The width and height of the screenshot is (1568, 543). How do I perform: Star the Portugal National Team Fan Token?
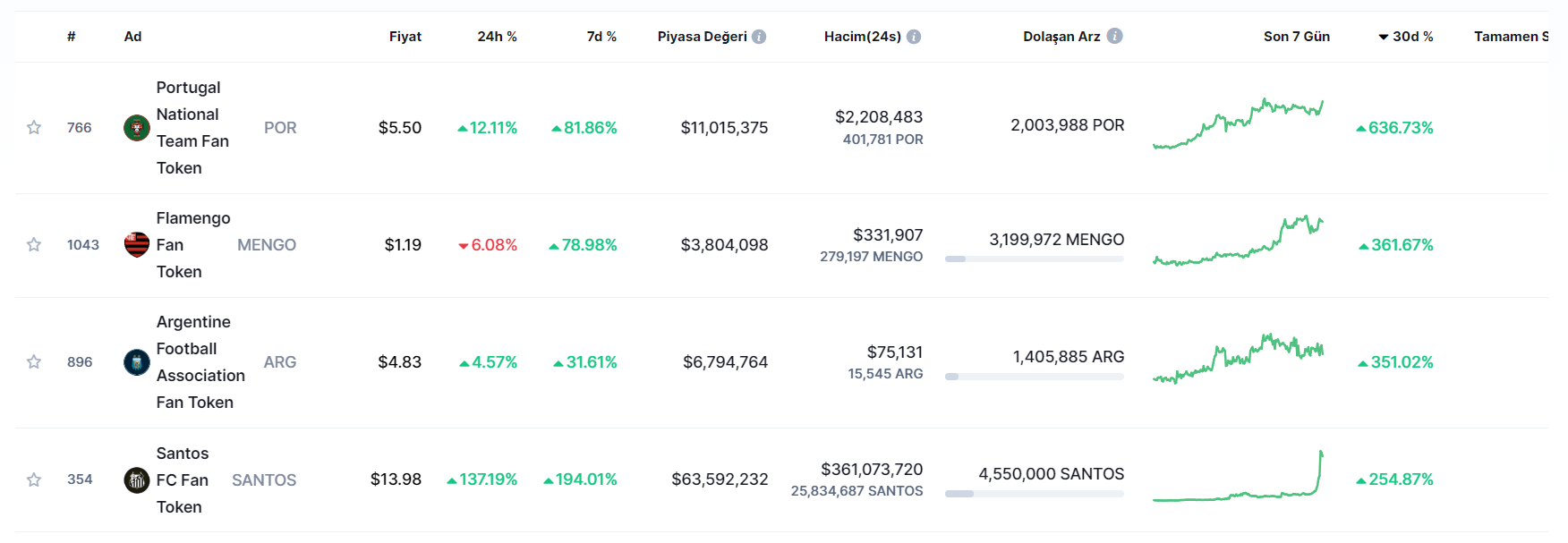coord(34,127)
